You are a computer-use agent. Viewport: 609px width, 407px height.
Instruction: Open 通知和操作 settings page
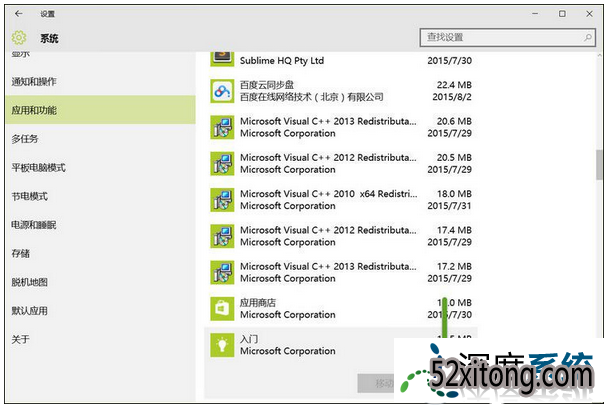click(x=101, y=82)
